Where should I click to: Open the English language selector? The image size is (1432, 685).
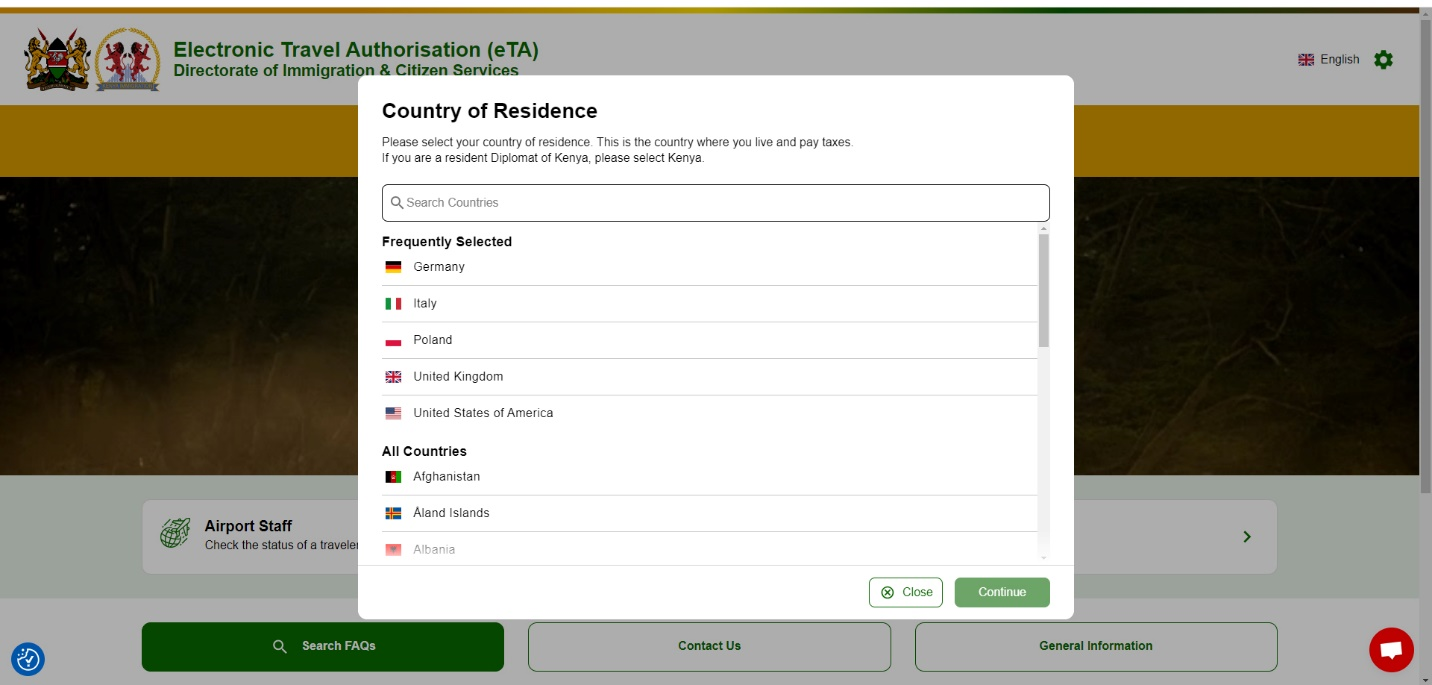[1329, 60]
